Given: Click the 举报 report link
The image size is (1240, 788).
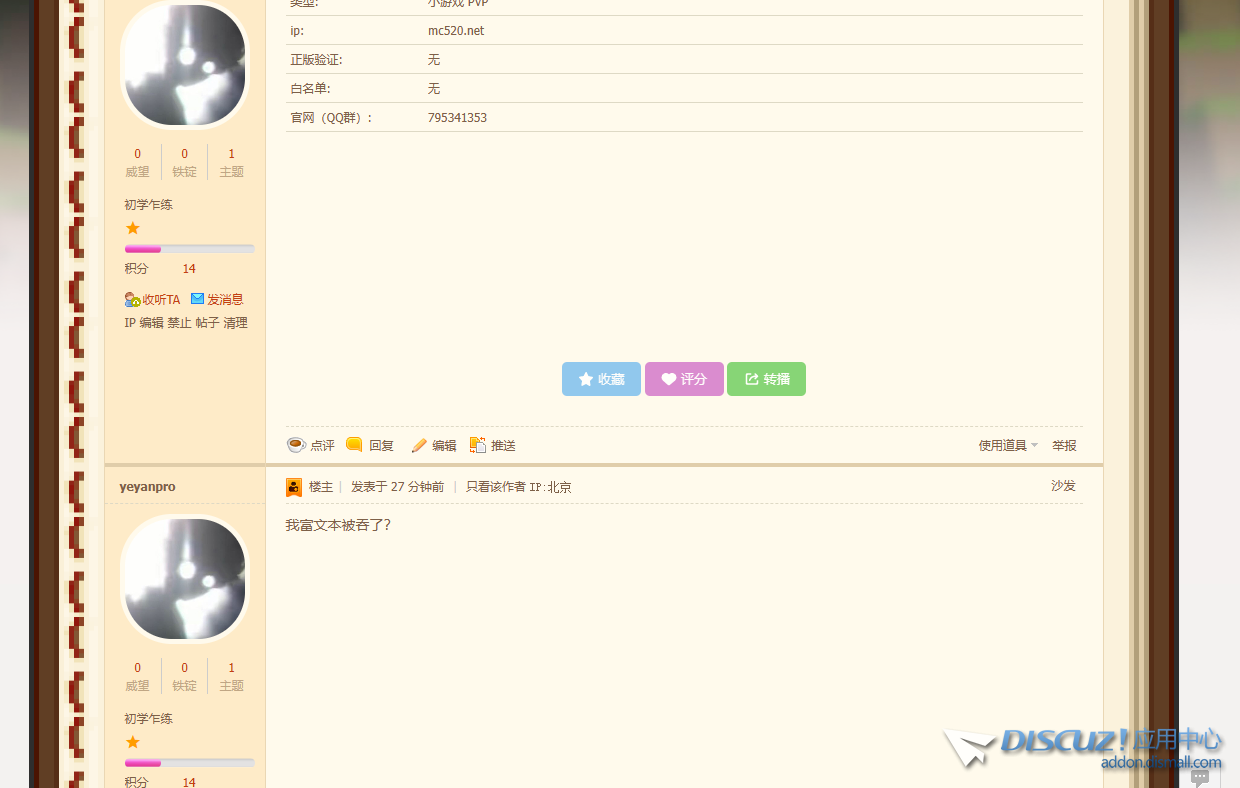Looking at the screenshot, I should tap(1064, 446).
